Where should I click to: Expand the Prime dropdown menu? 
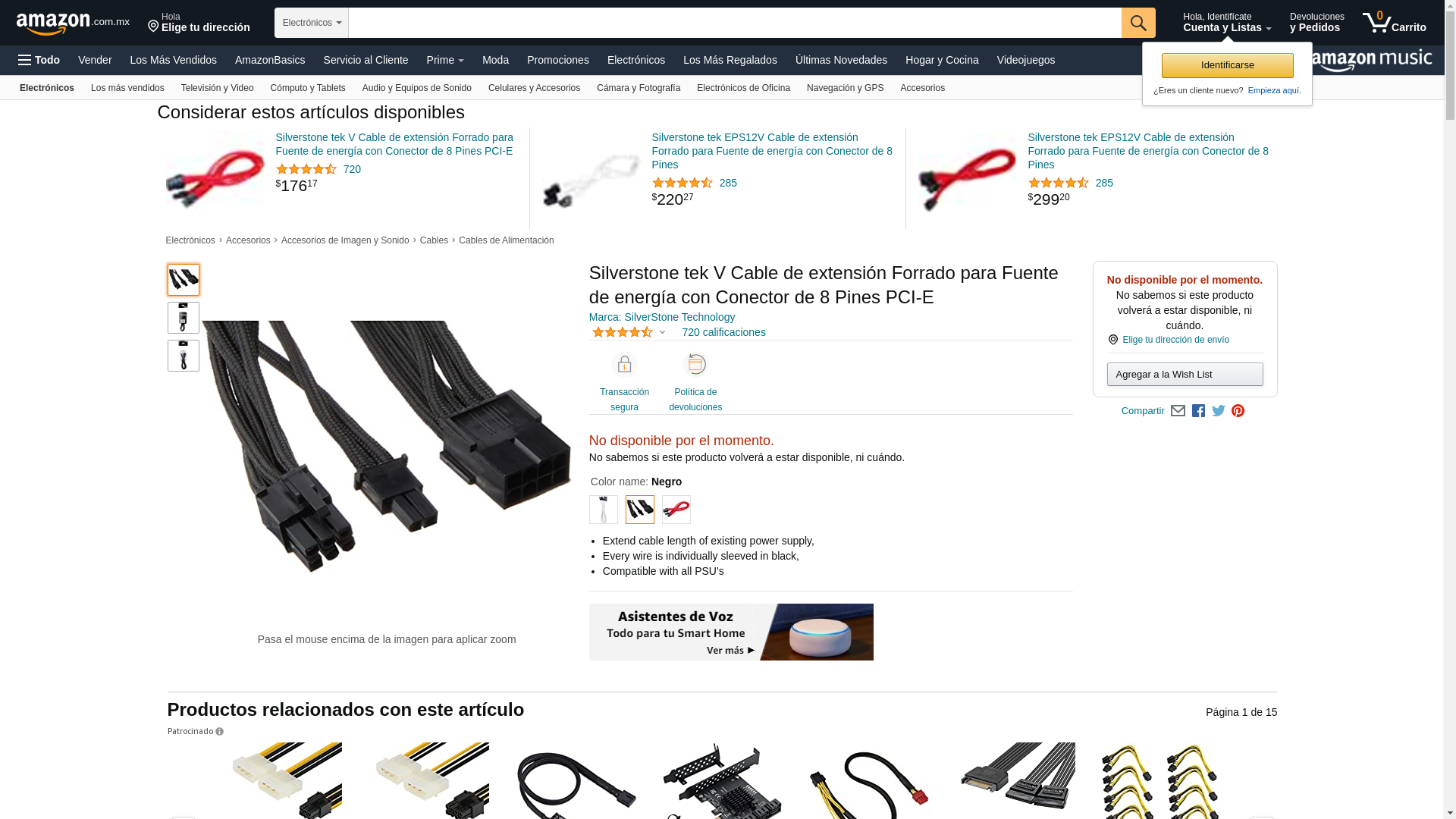coord(445,60)
